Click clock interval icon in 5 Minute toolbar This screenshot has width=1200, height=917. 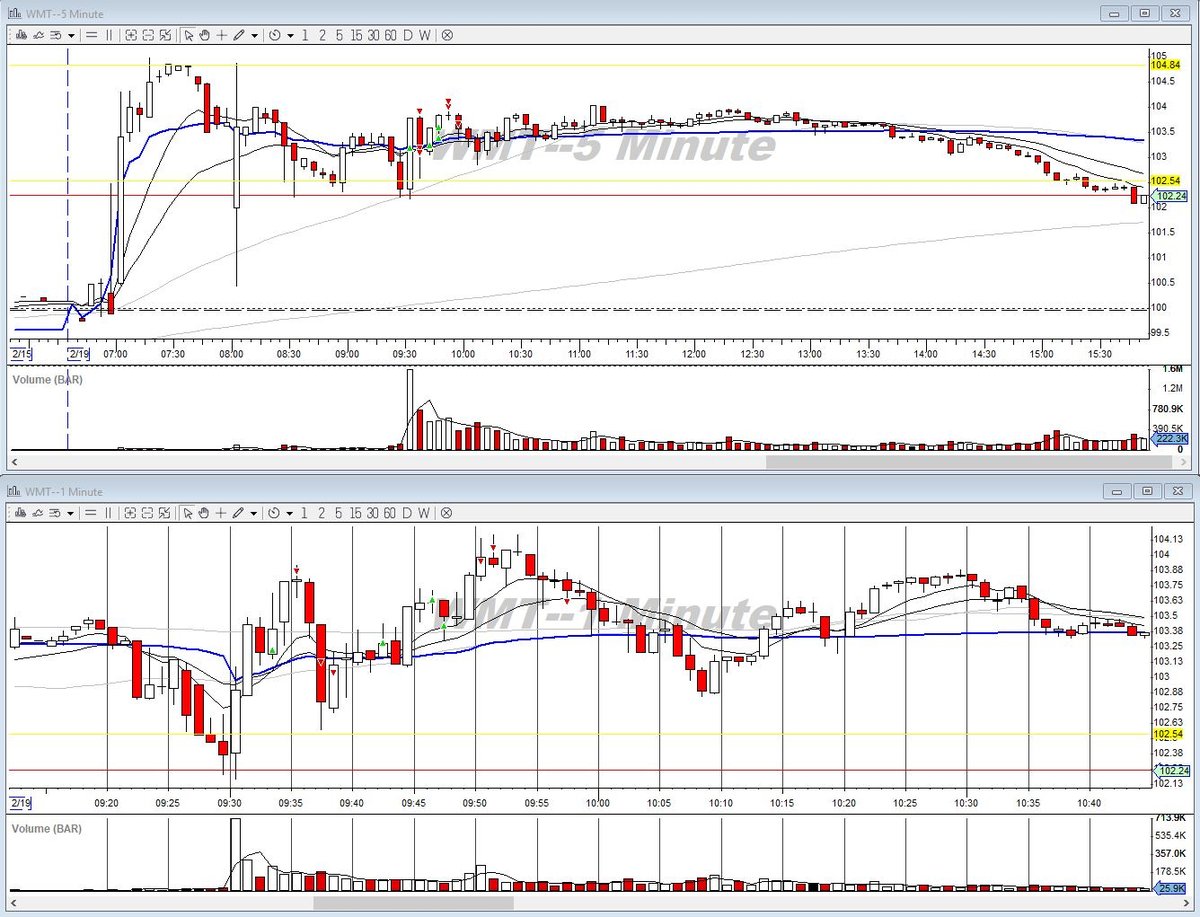coord(274,35)
